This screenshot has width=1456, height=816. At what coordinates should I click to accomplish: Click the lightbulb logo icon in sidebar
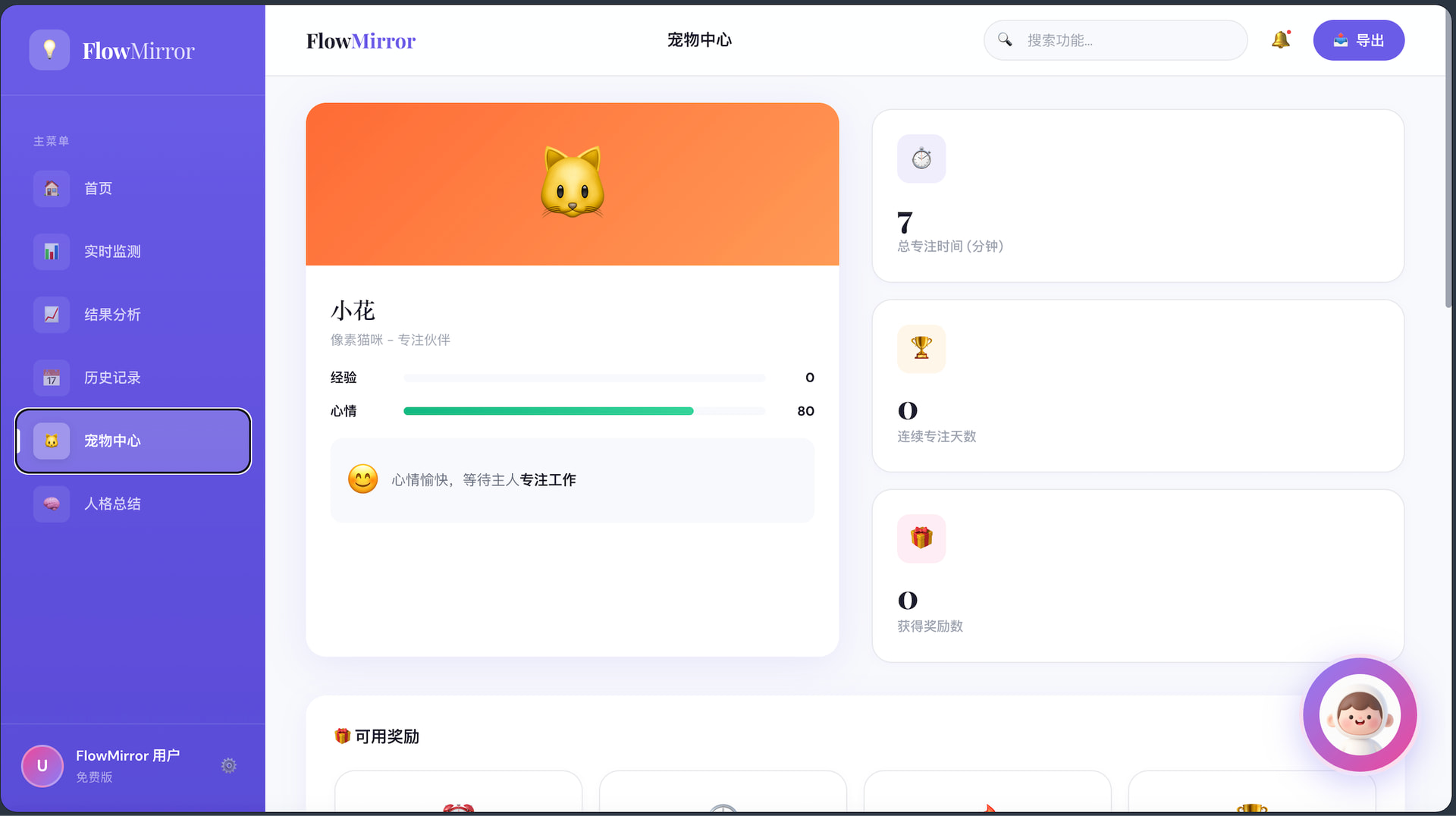click(49, 50)
